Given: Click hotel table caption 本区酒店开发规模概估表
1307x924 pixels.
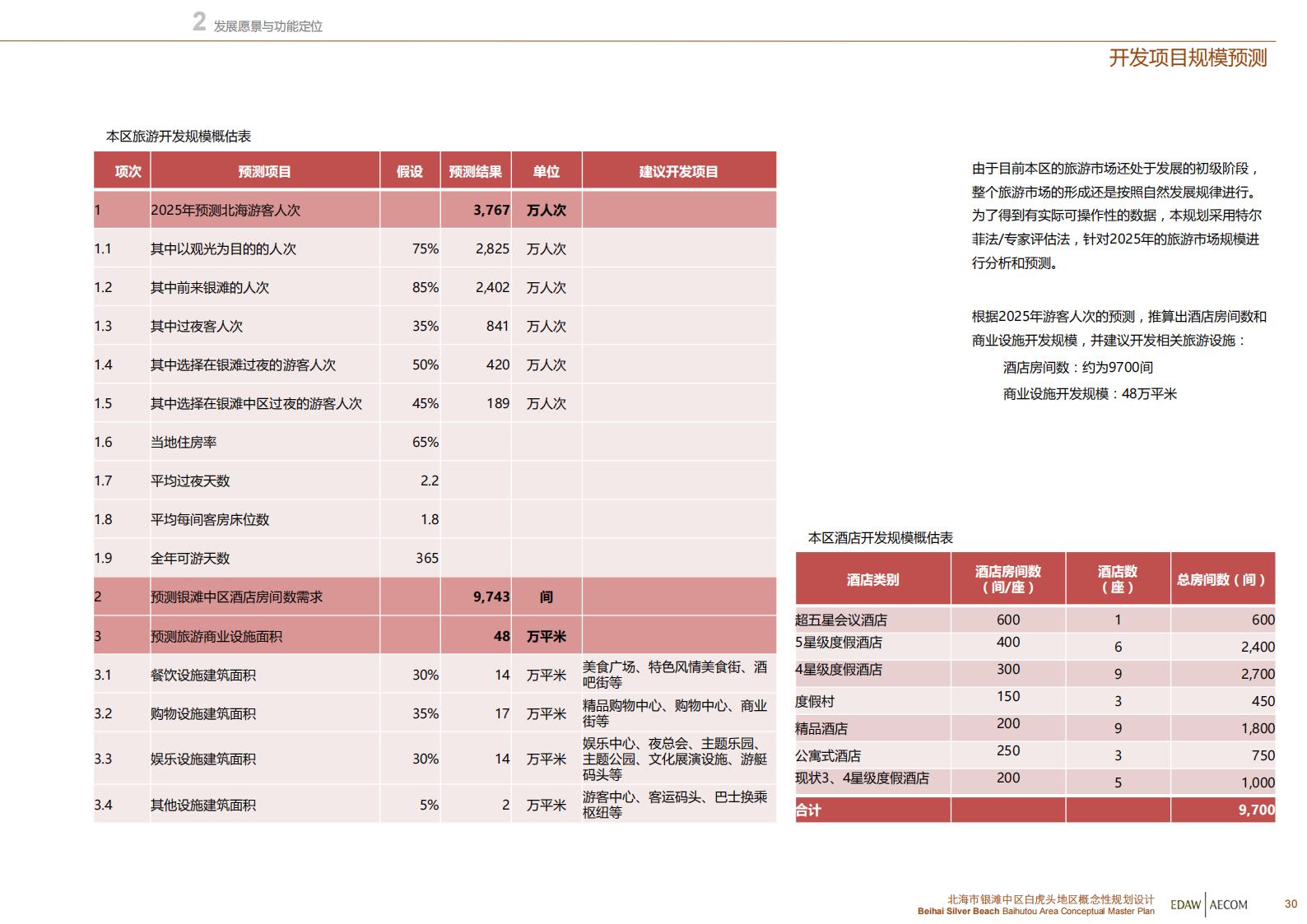Looking at the screenshot, I should (x=881, y=538).
